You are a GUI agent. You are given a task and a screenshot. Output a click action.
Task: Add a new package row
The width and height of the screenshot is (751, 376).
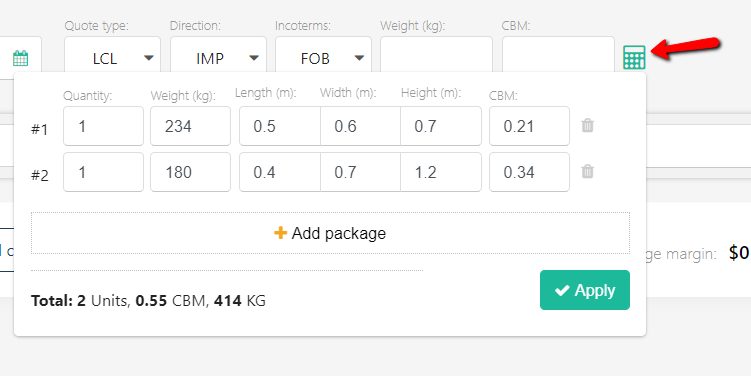pyautogui.click(x=330, y=233)
